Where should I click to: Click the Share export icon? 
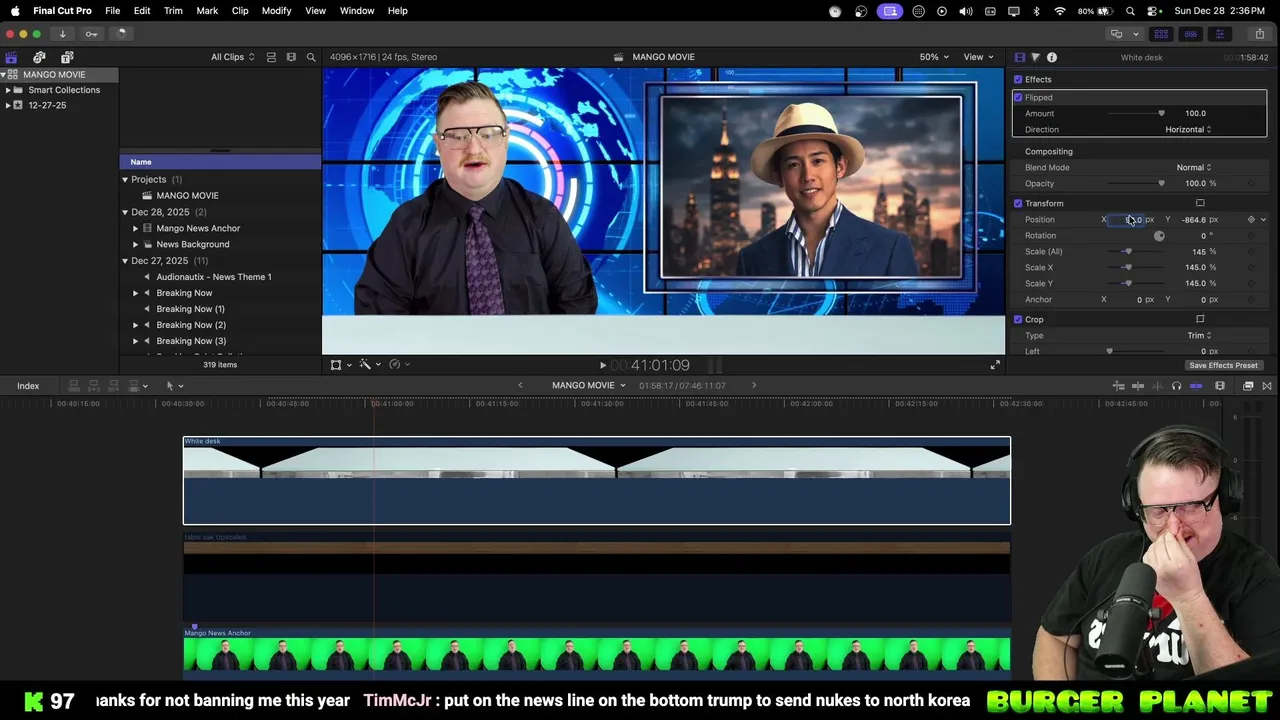click(1259, 34)
